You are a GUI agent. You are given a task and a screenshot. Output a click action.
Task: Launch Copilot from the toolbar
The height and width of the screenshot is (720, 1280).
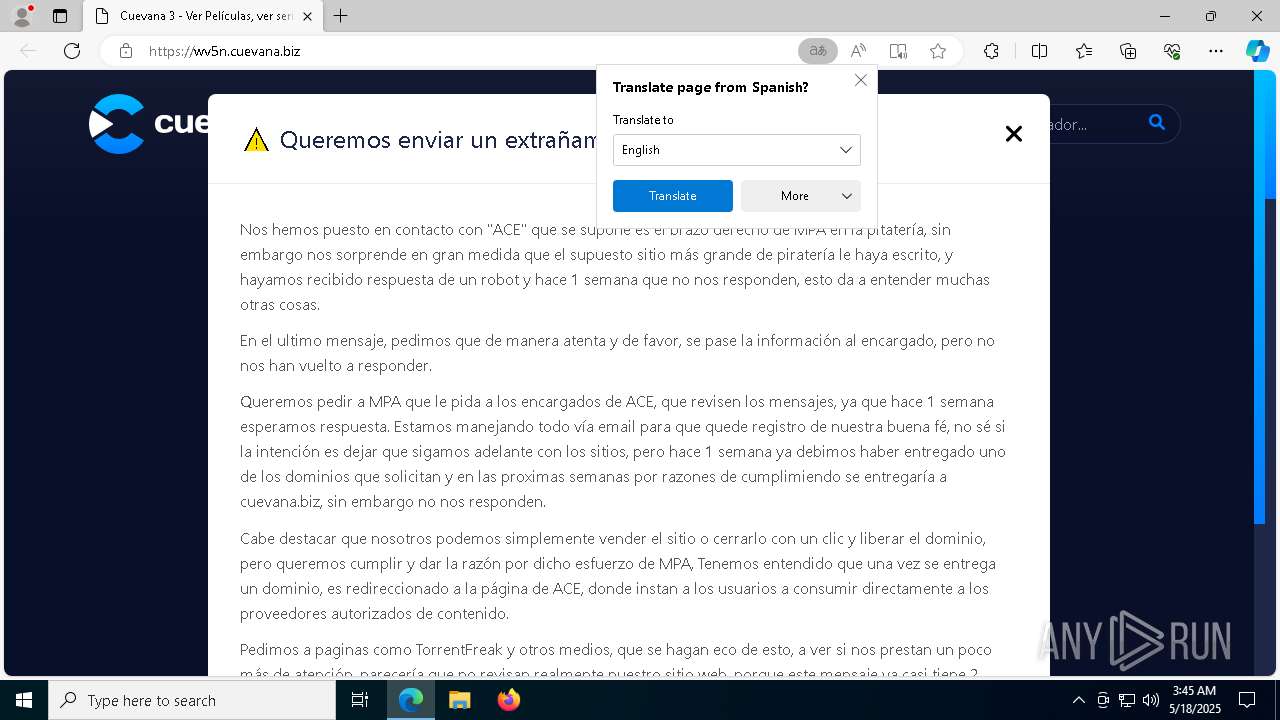tap(1257, 51)
